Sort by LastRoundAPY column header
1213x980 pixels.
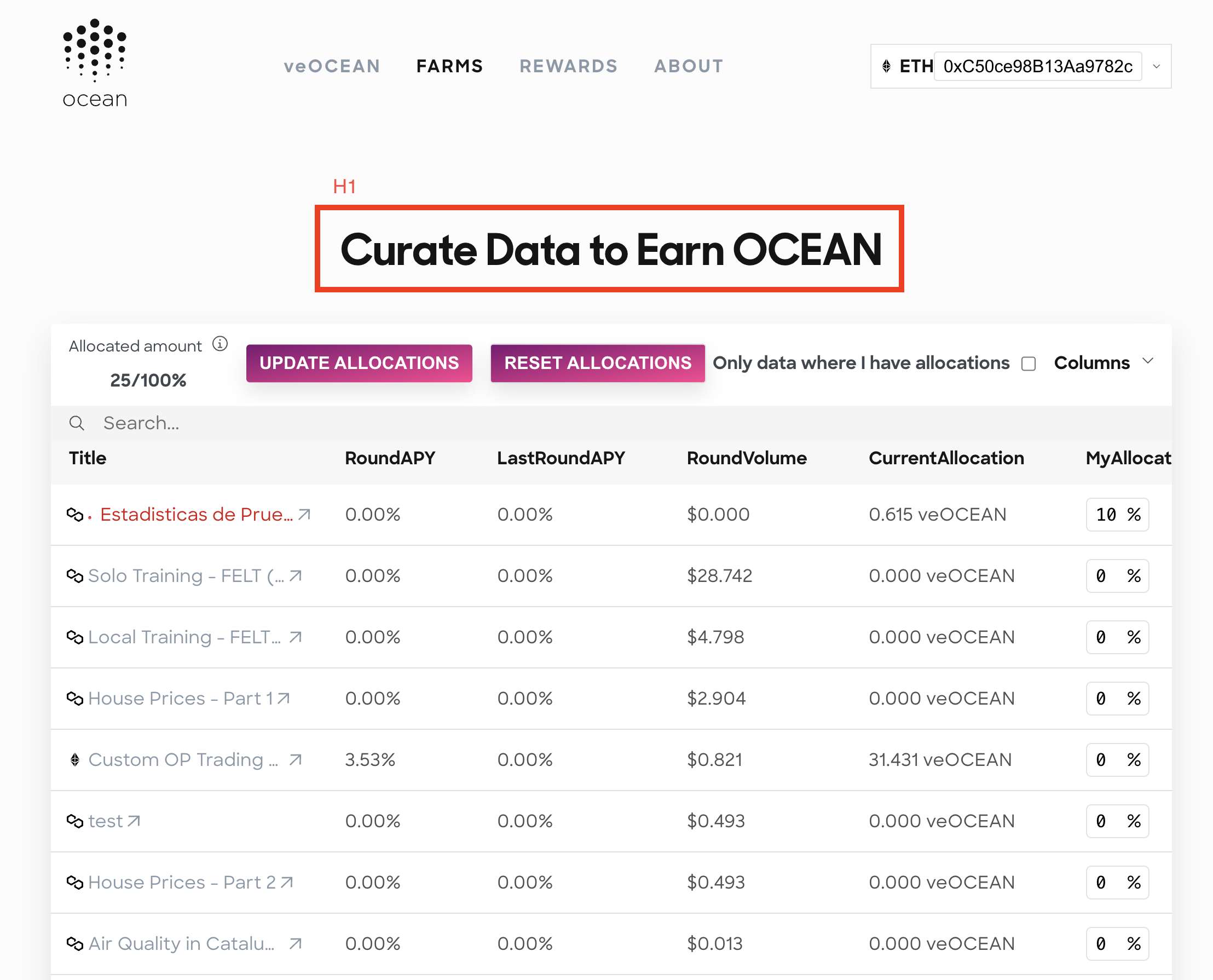561,458
